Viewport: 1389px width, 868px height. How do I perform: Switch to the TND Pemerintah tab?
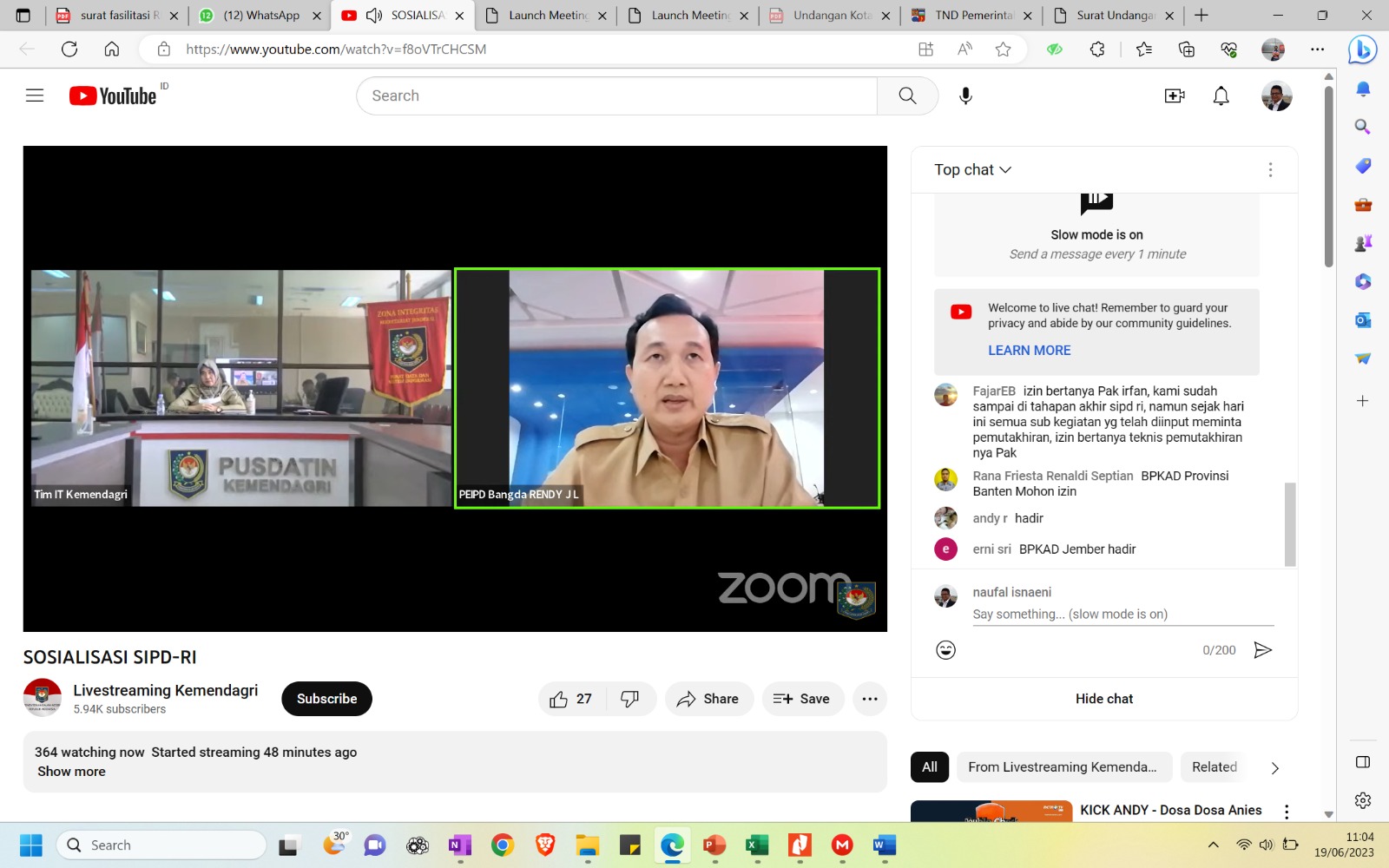[973, 16]
